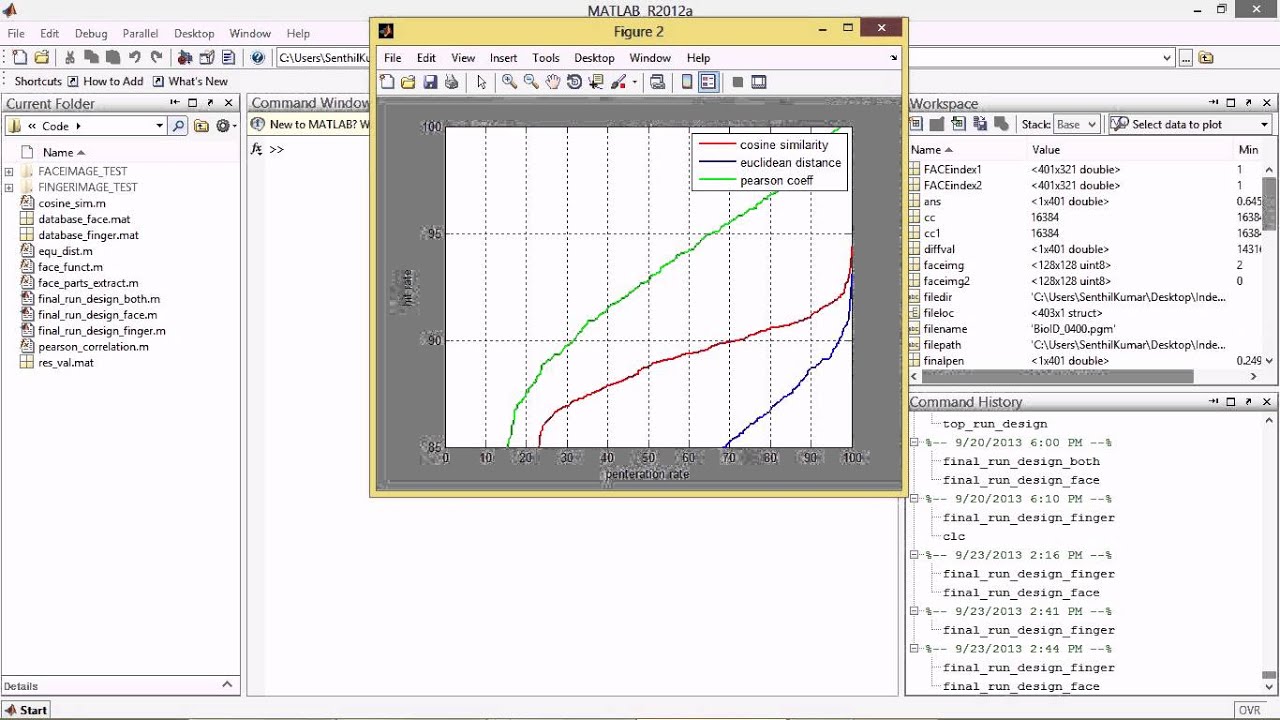Click the Windows Start button

(x=25, y=710)
